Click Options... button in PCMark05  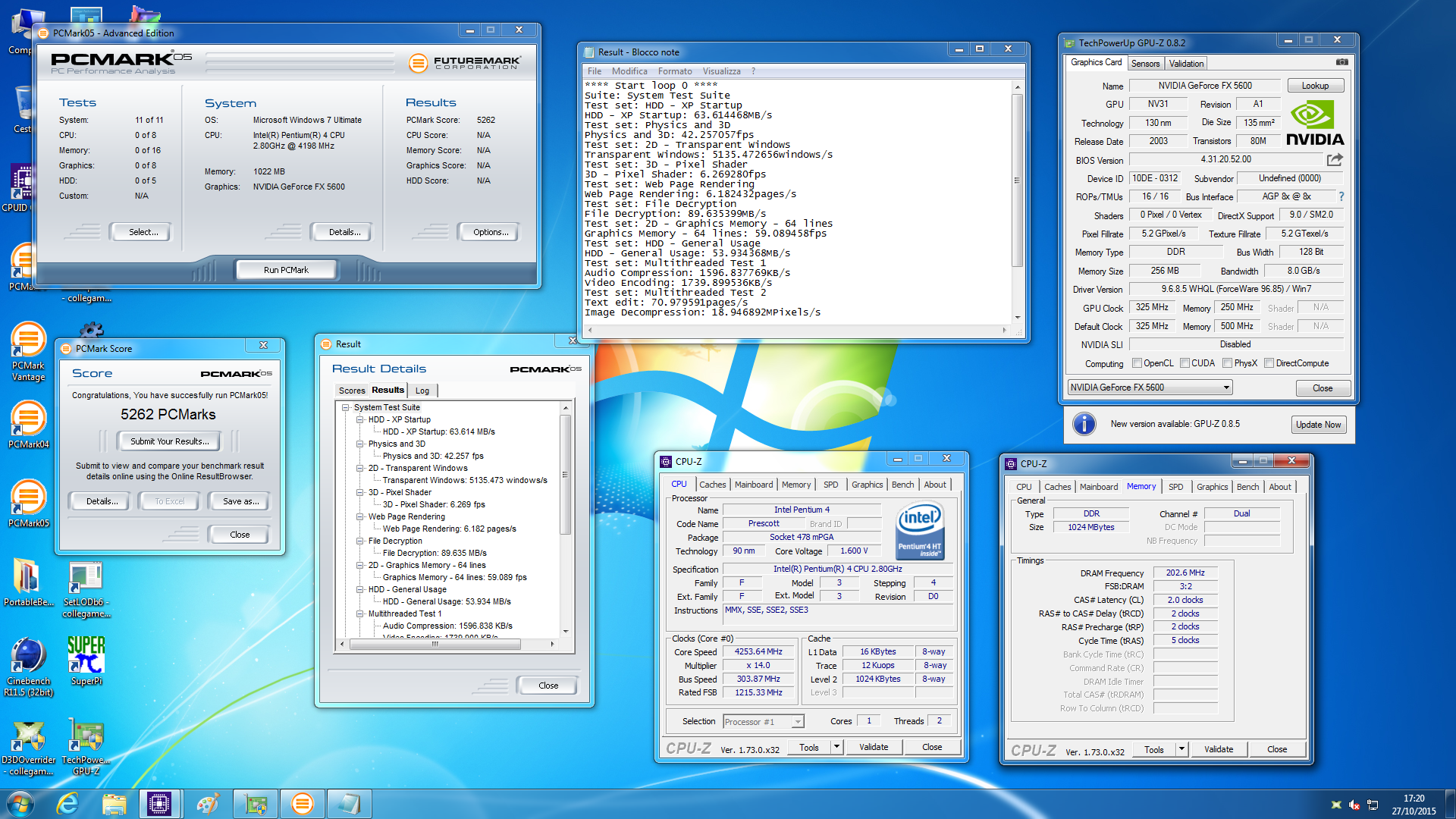pyautogui.click(x=490, y=232)
